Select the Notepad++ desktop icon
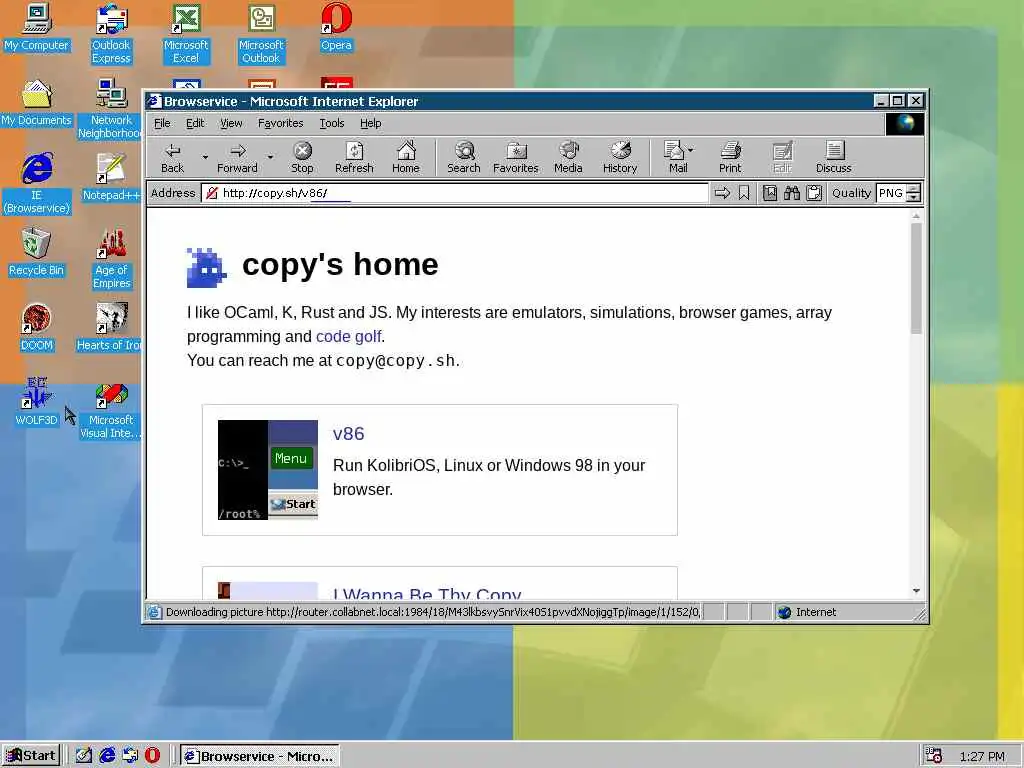This screenshot has width=1024, height=768. tap(111, 177)
